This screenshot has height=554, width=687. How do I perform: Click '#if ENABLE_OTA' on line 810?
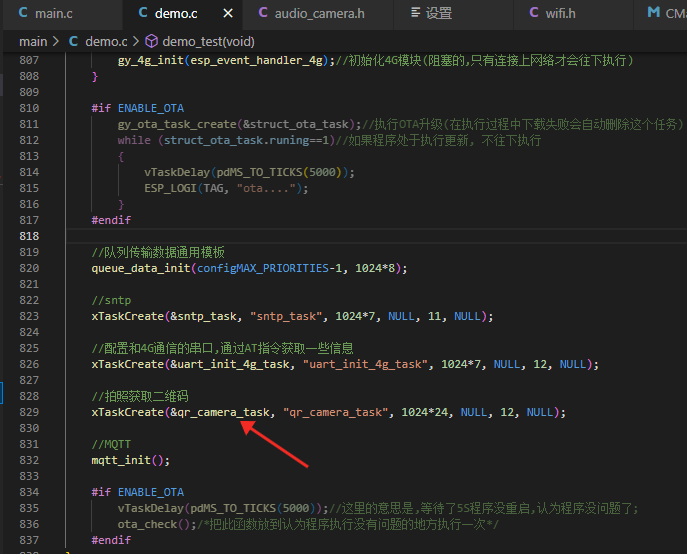click(138, 108)
